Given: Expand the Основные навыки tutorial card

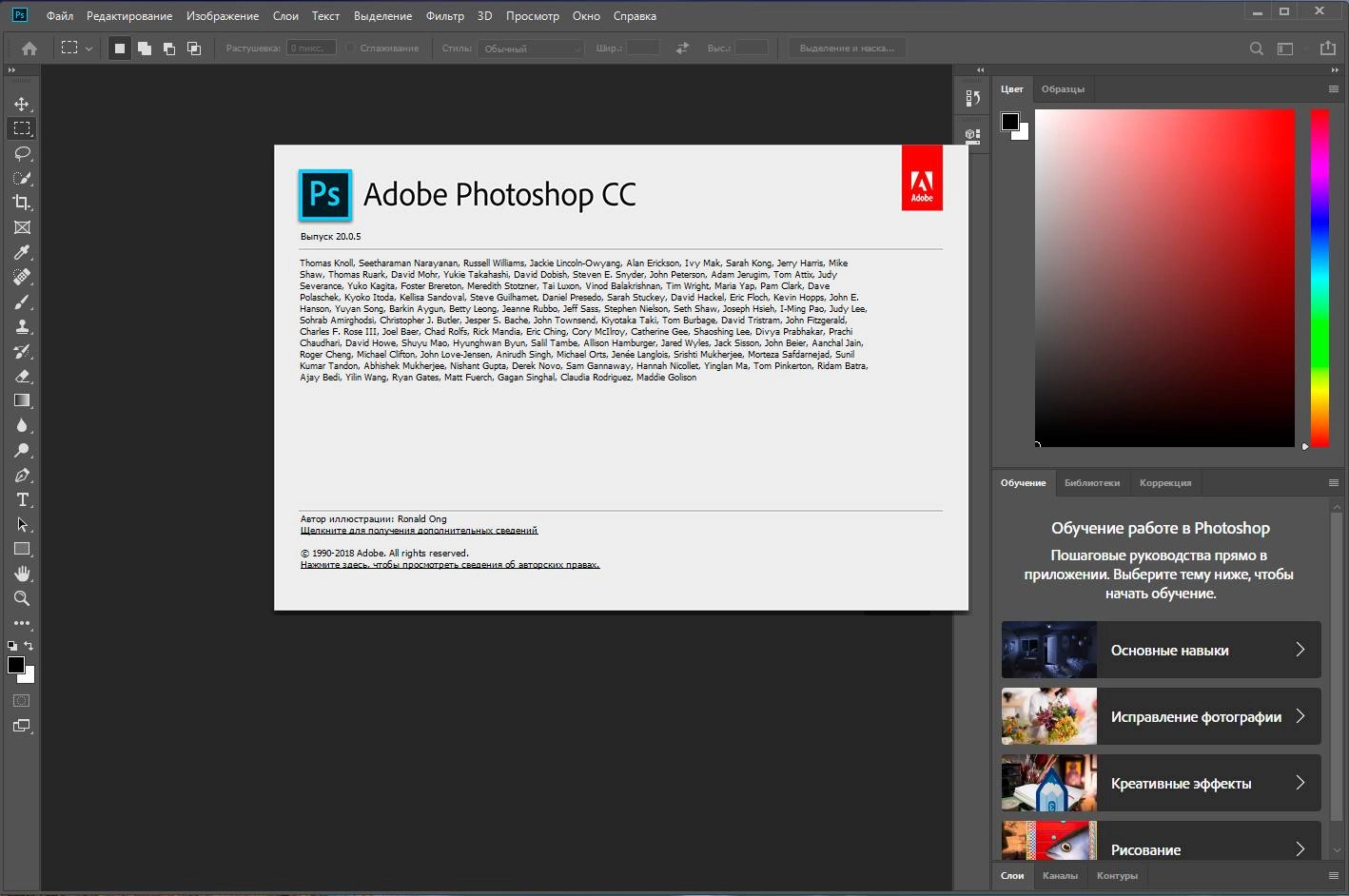Looking at the screenshot, I should click(x=1161, y=650).
